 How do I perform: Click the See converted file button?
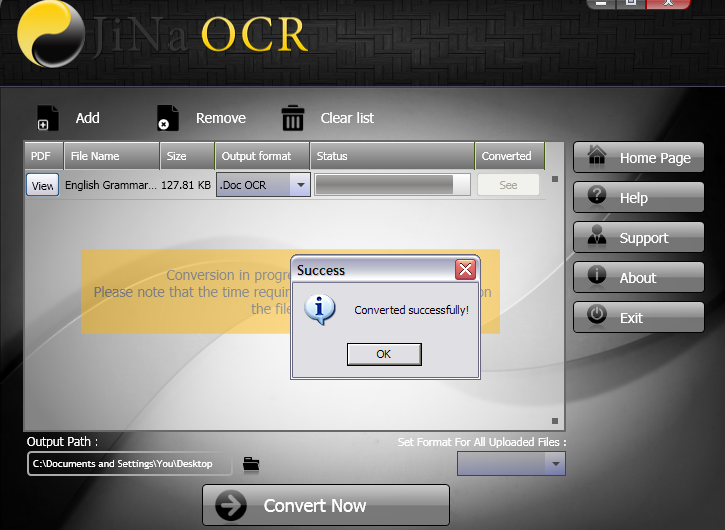click(508, 185)
